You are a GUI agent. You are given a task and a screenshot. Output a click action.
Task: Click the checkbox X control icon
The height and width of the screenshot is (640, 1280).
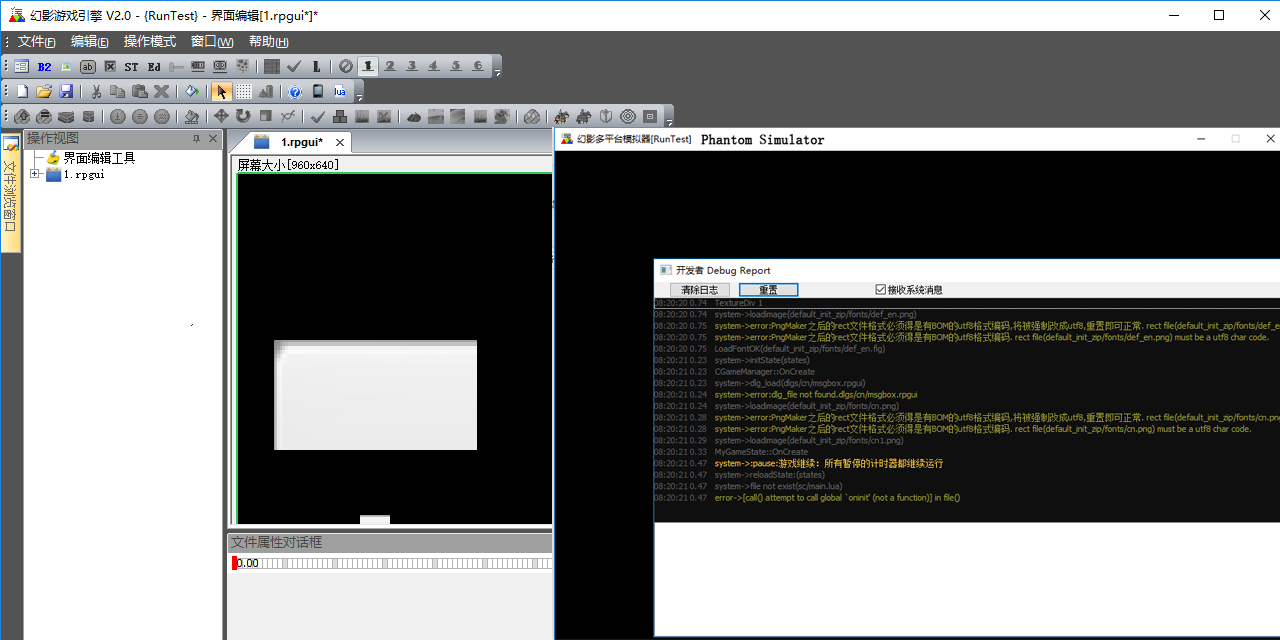tap(110, 67)
